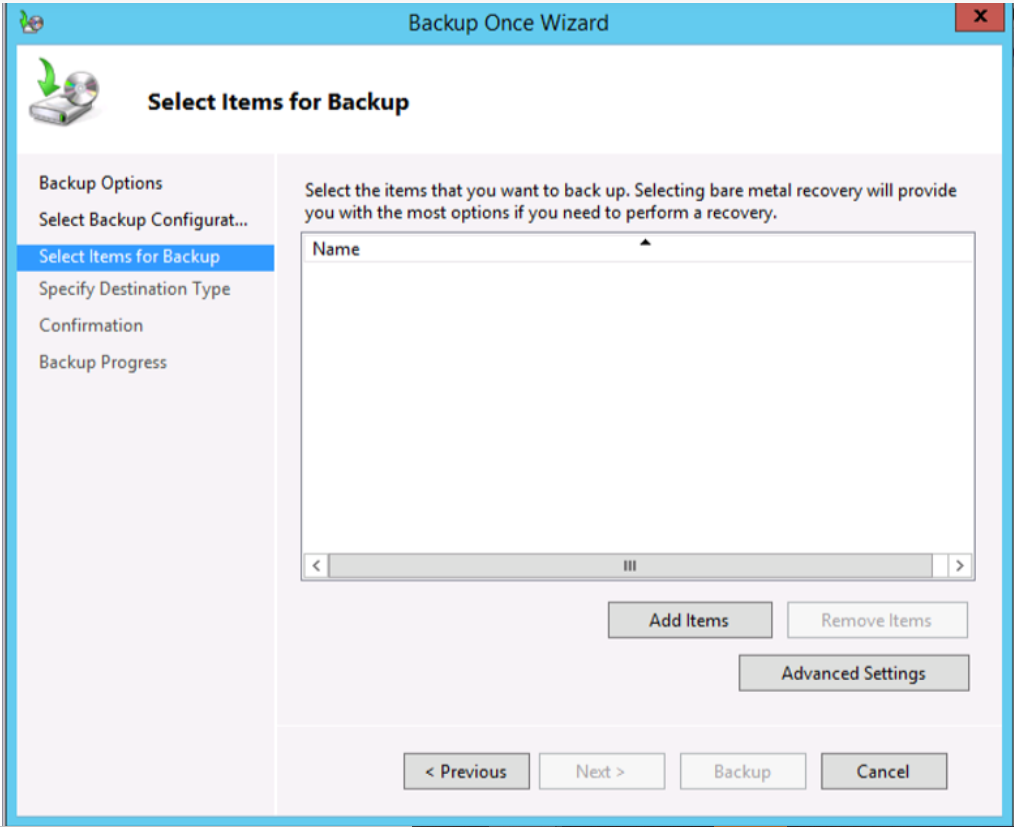Open Advanced Settings
The image size is (1014, 827).
click(853, 673)
